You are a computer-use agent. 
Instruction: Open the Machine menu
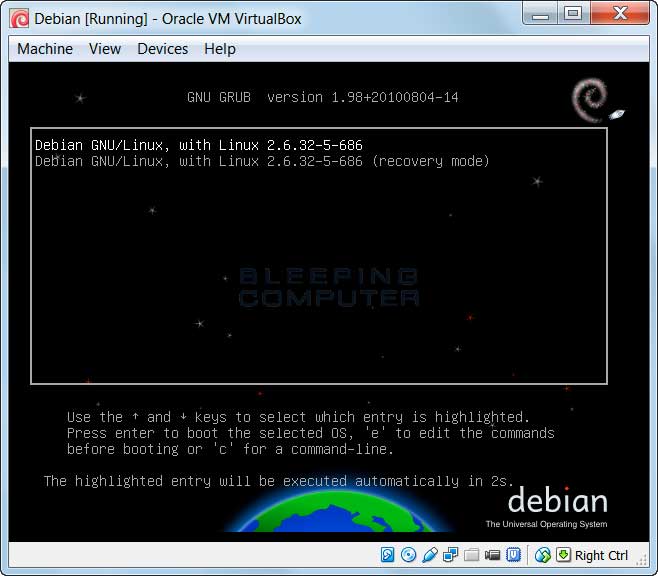(45, 49)
